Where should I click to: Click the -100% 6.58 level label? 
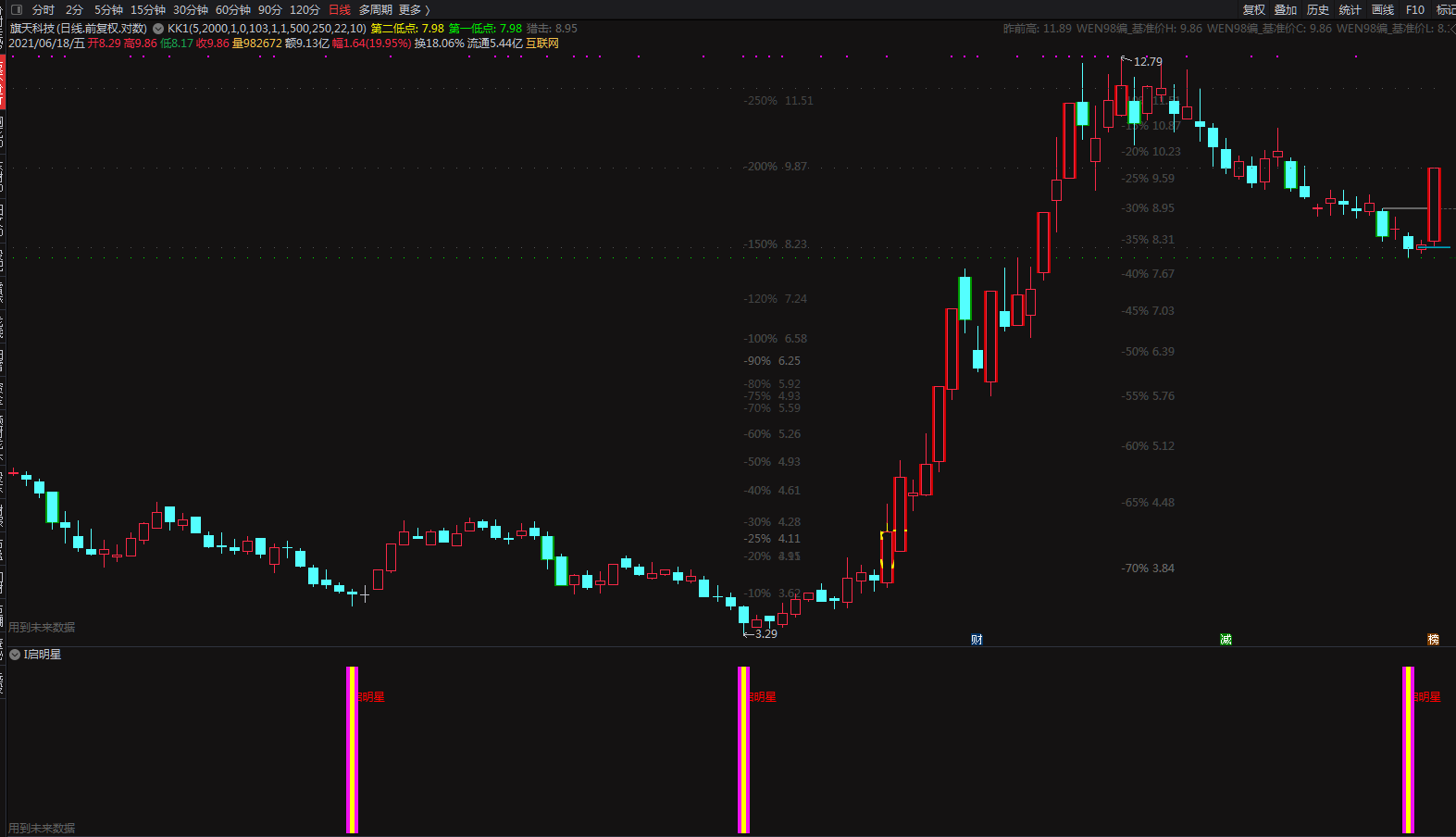click(x=775, y=339)
